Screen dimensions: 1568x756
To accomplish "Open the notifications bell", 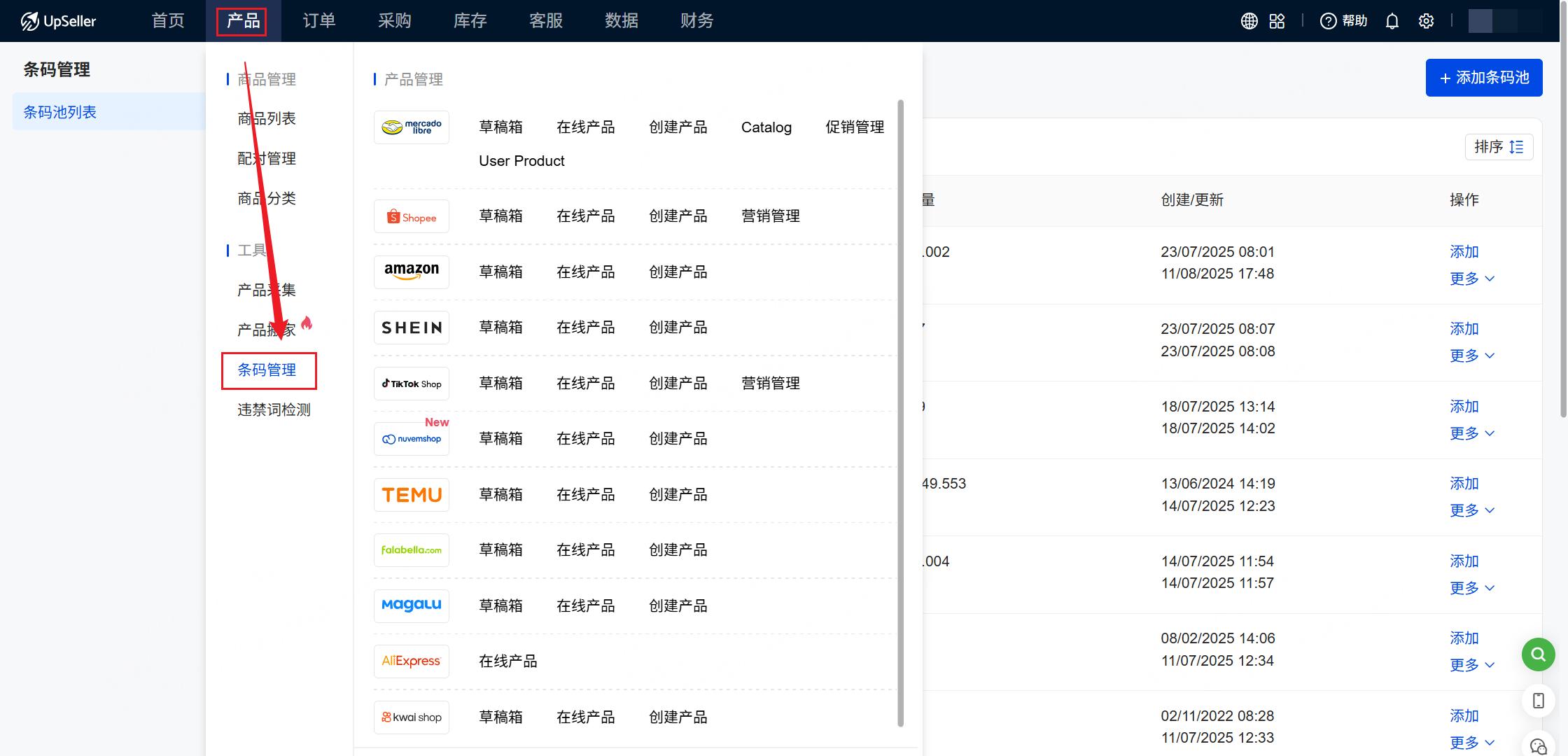I will [x=1392, y=21].
